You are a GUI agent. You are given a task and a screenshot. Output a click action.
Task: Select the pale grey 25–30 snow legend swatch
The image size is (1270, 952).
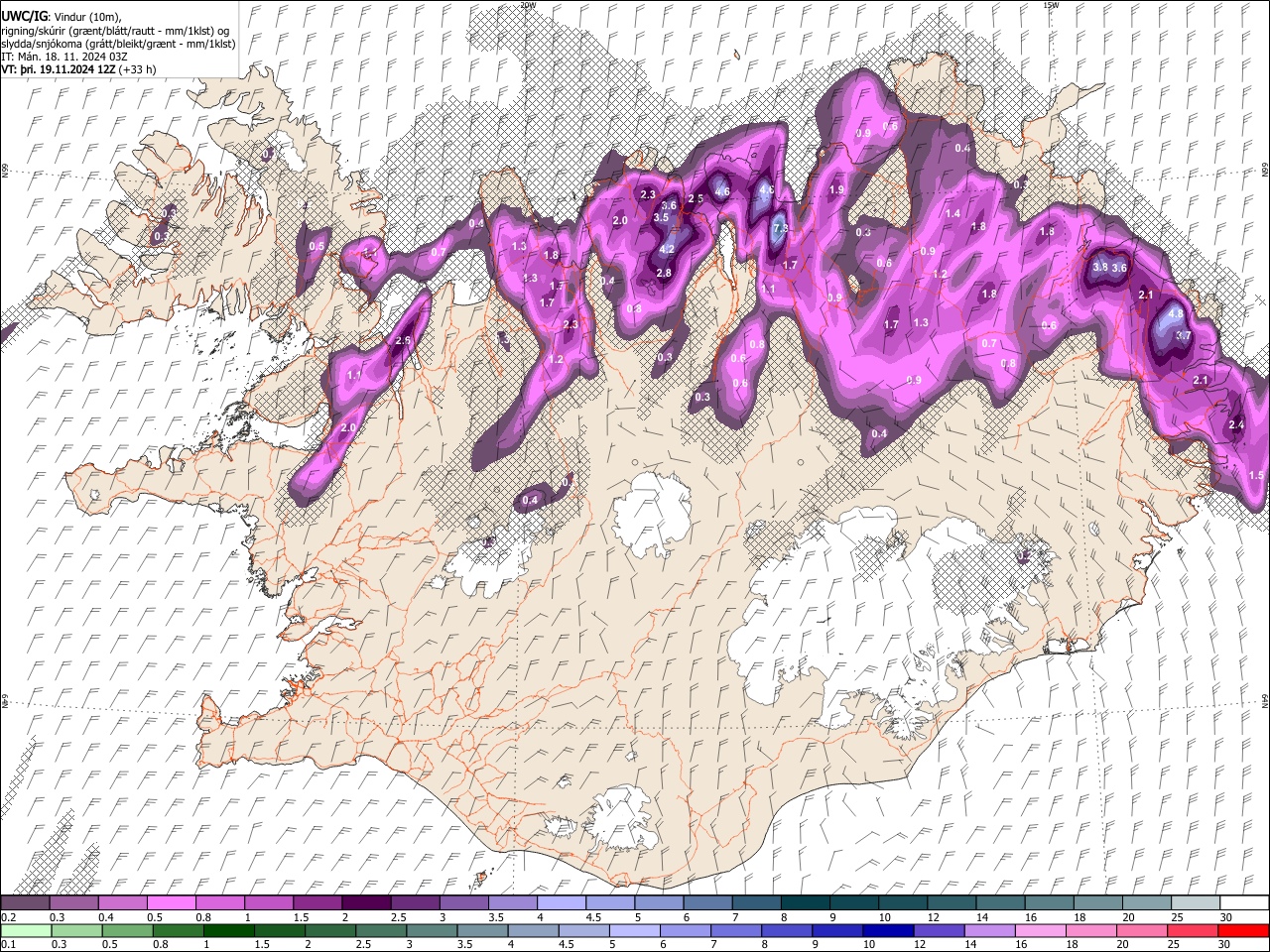1197,903
